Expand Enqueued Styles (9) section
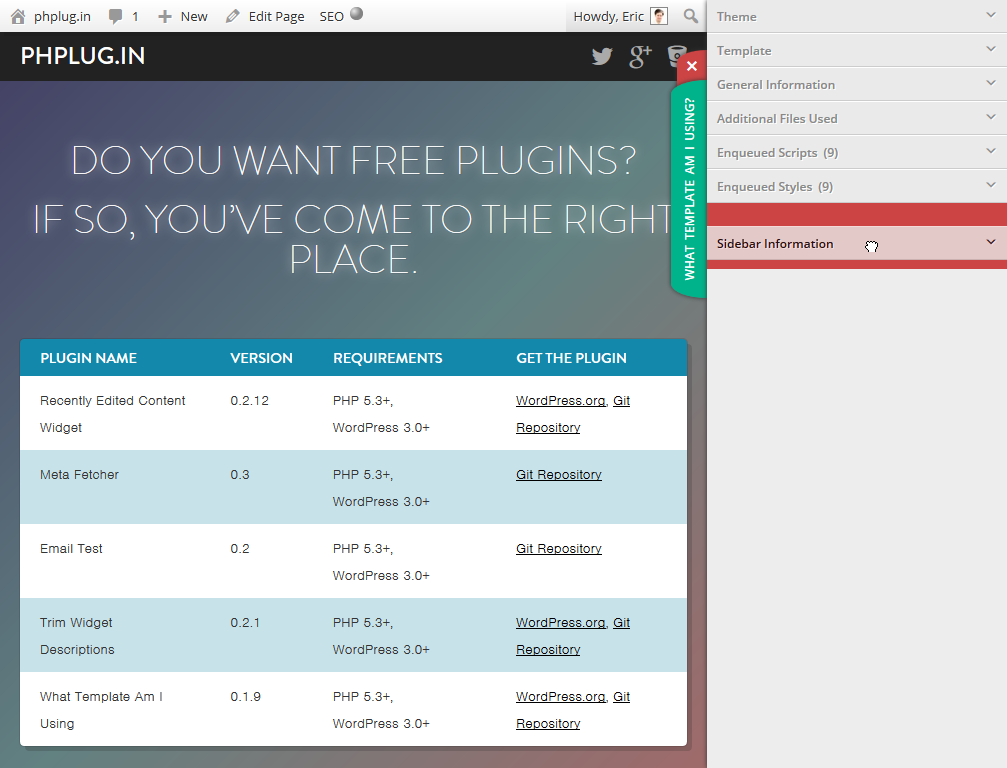 point(857,186)
